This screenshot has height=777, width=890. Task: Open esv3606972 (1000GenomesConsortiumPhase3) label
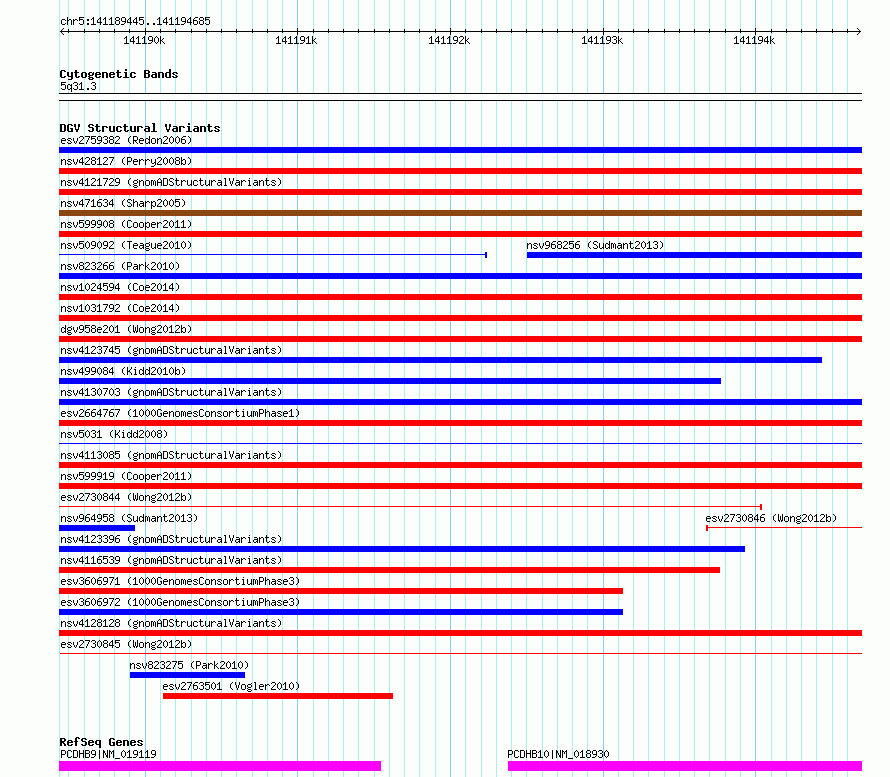coord(180,602)
